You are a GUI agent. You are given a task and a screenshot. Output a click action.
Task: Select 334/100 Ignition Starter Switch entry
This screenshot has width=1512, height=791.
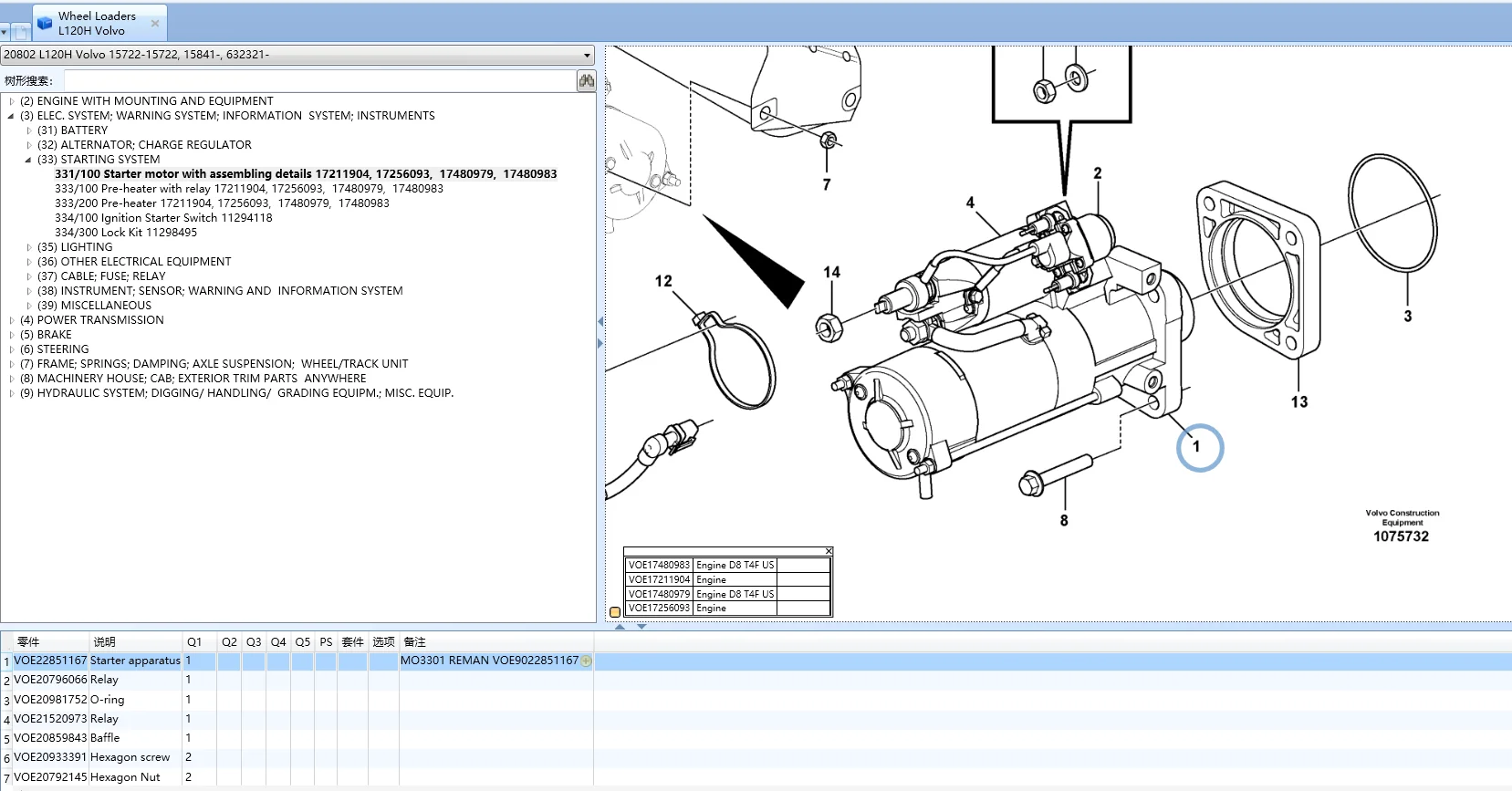(163, 218)
